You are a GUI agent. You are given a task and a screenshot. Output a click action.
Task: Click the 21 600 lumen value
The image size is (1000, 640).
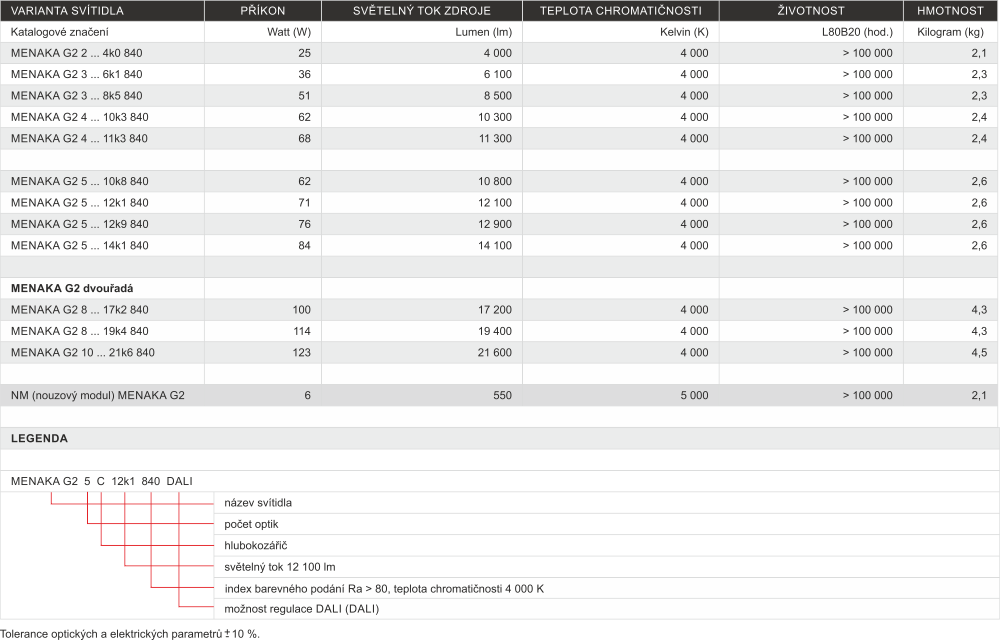tap(495, 353)
